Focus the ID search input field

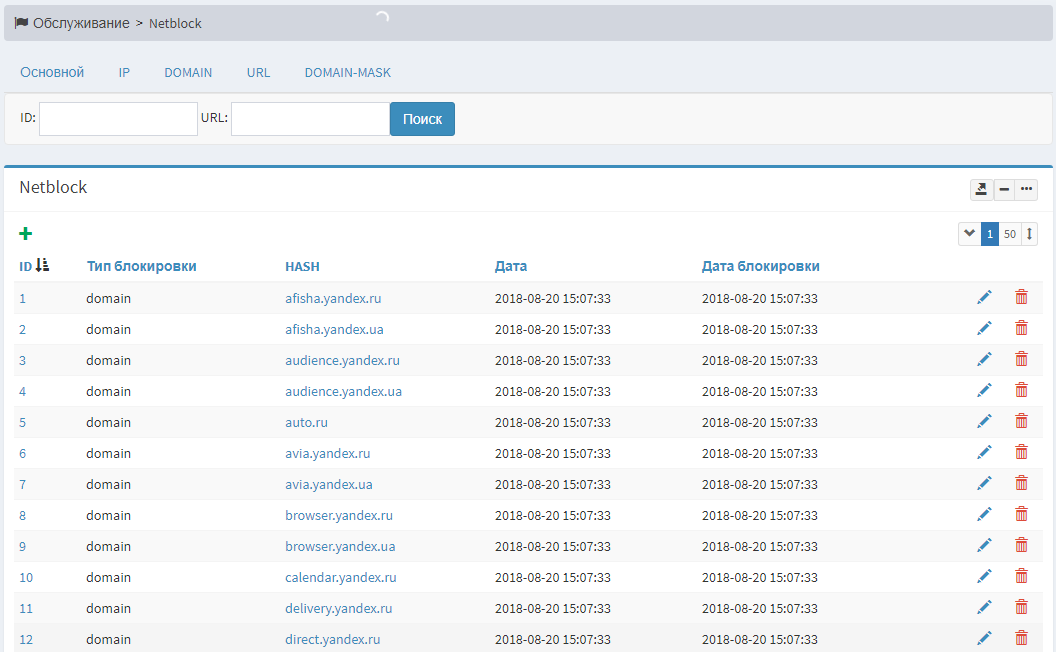[118, 119]
